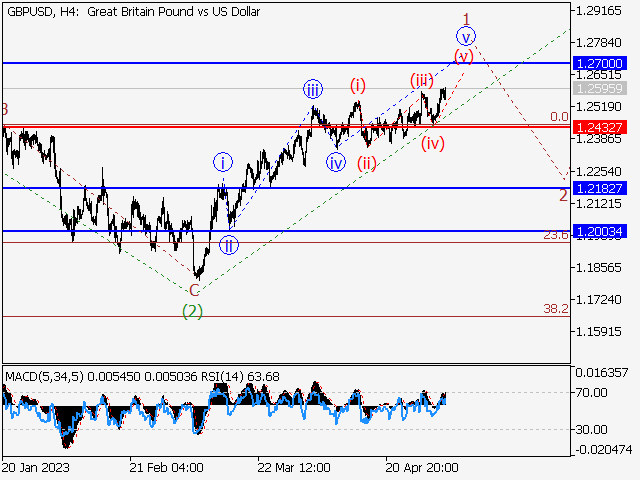Click the 1.23865 price axis value
The width and height of the screenshot is (640, 480).
(x=598, y=139)
